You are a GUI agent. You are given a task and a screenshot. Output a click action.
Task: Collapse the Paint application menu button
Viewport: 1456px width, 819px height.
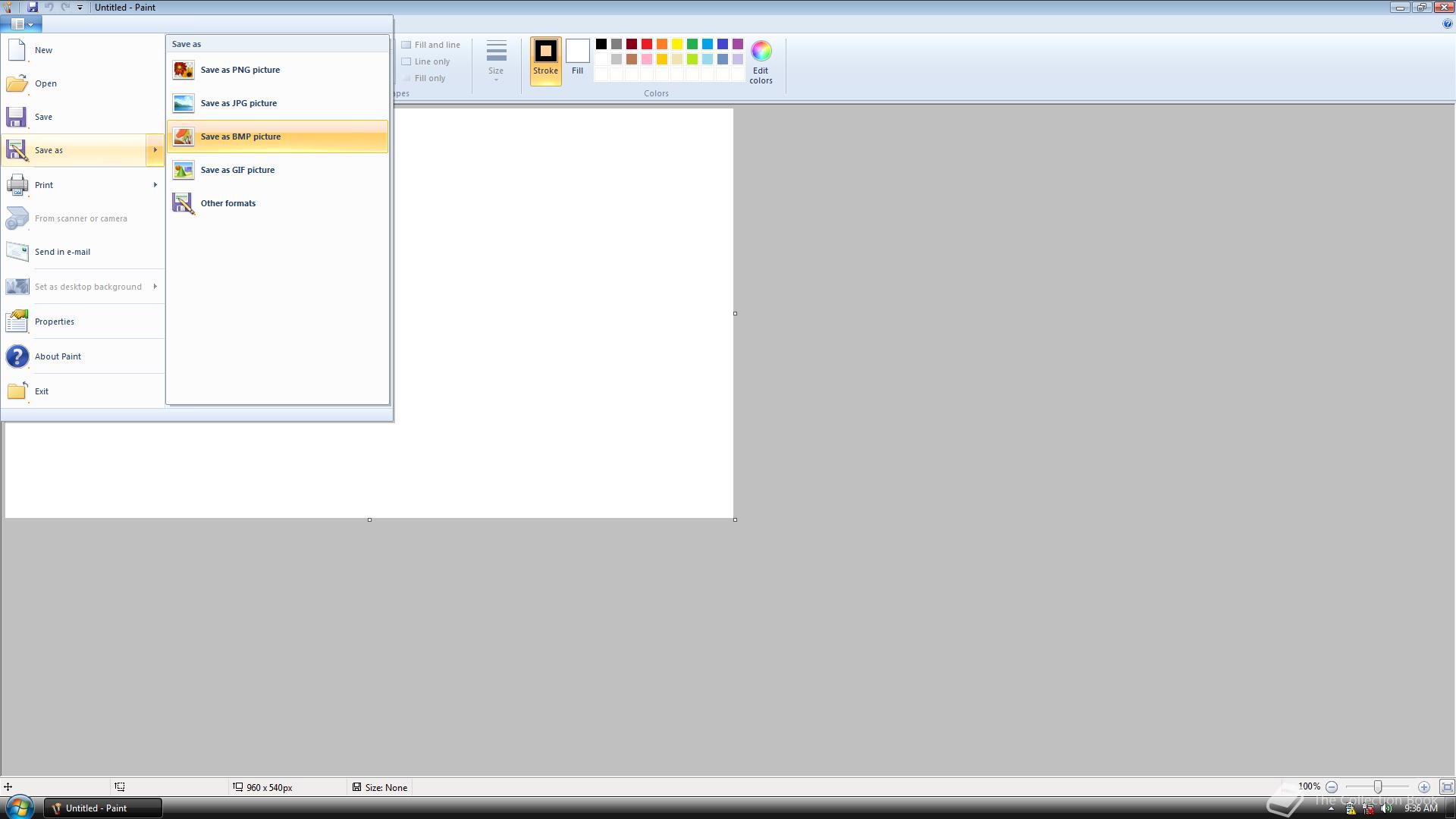point(21,24)
